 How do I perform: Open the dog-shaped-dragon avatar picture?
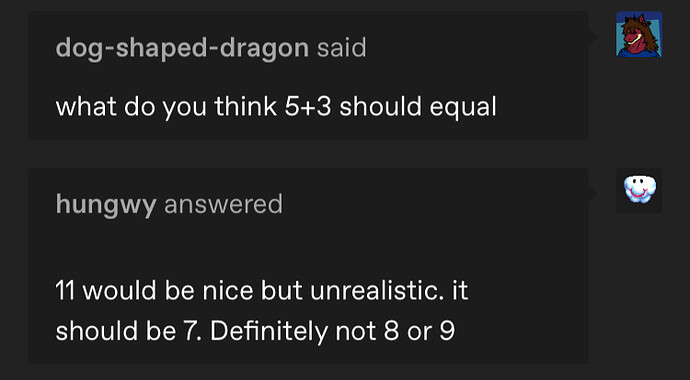point(639,34)
